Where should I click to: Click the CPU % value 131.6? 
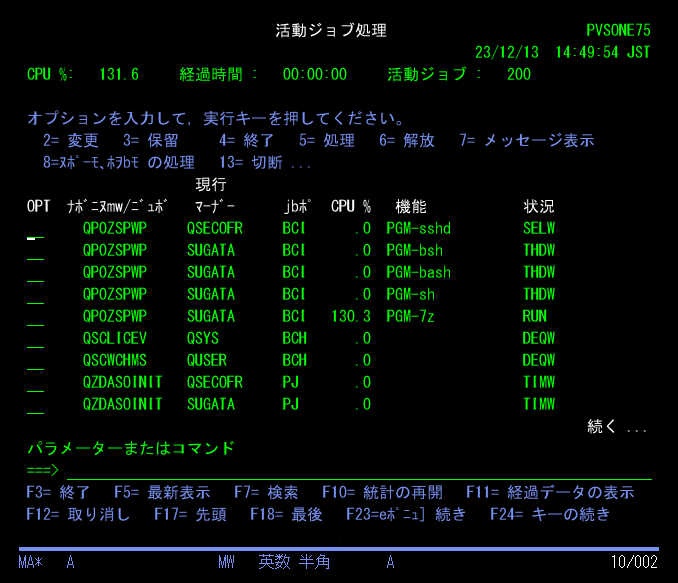click(x=119, y=74)
